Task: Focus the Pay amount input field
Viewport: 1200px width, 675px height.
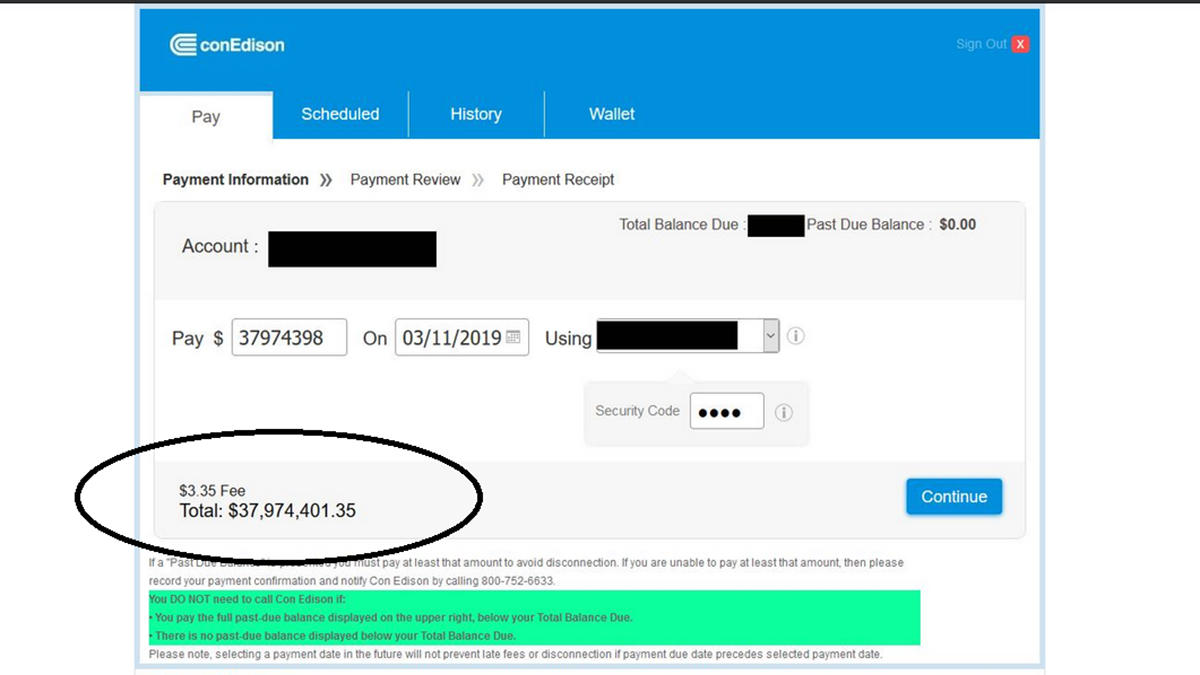Action: tap(289, 338)
